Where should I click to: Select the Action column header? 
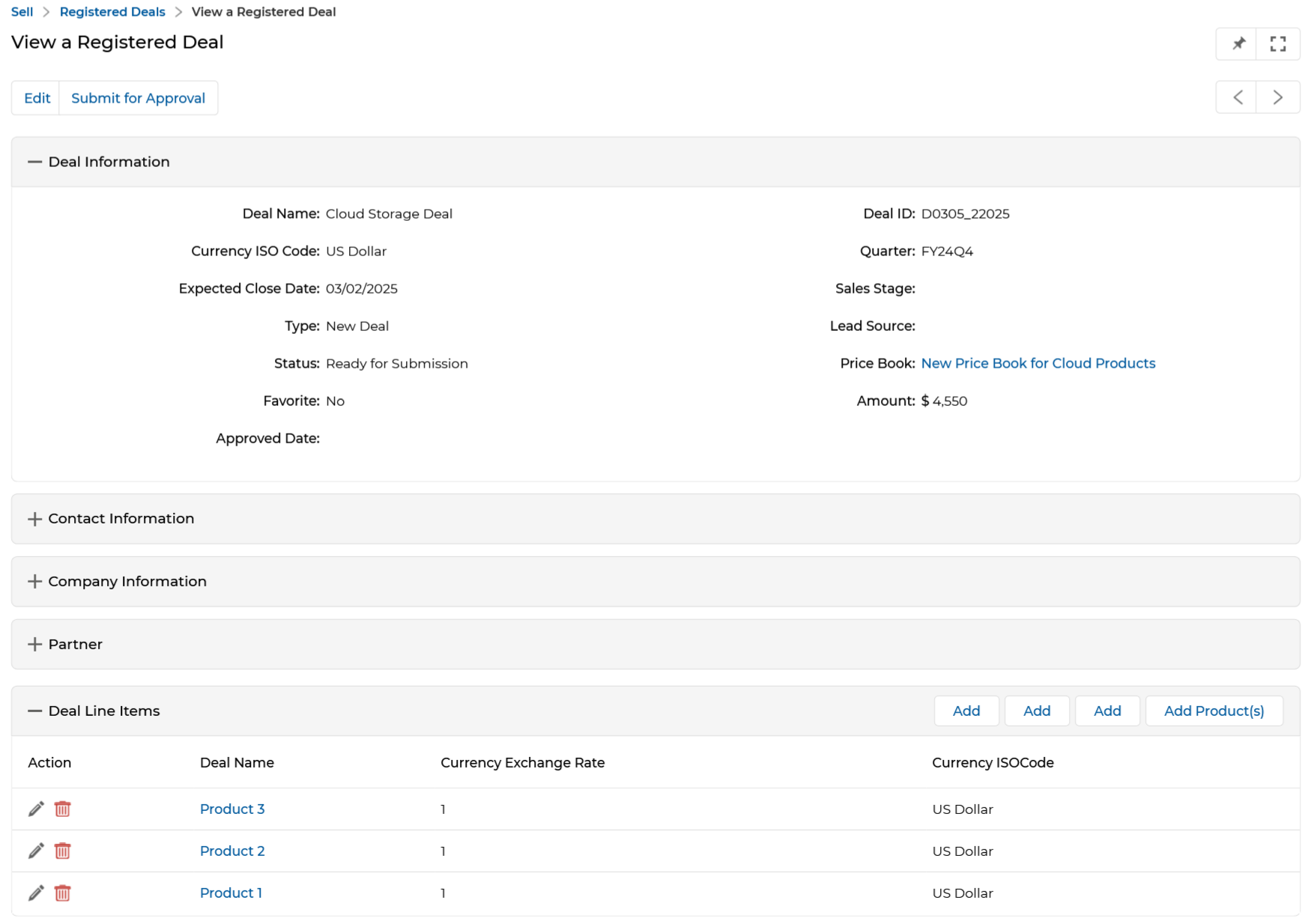pyautogui.click(x=49, y=762)
